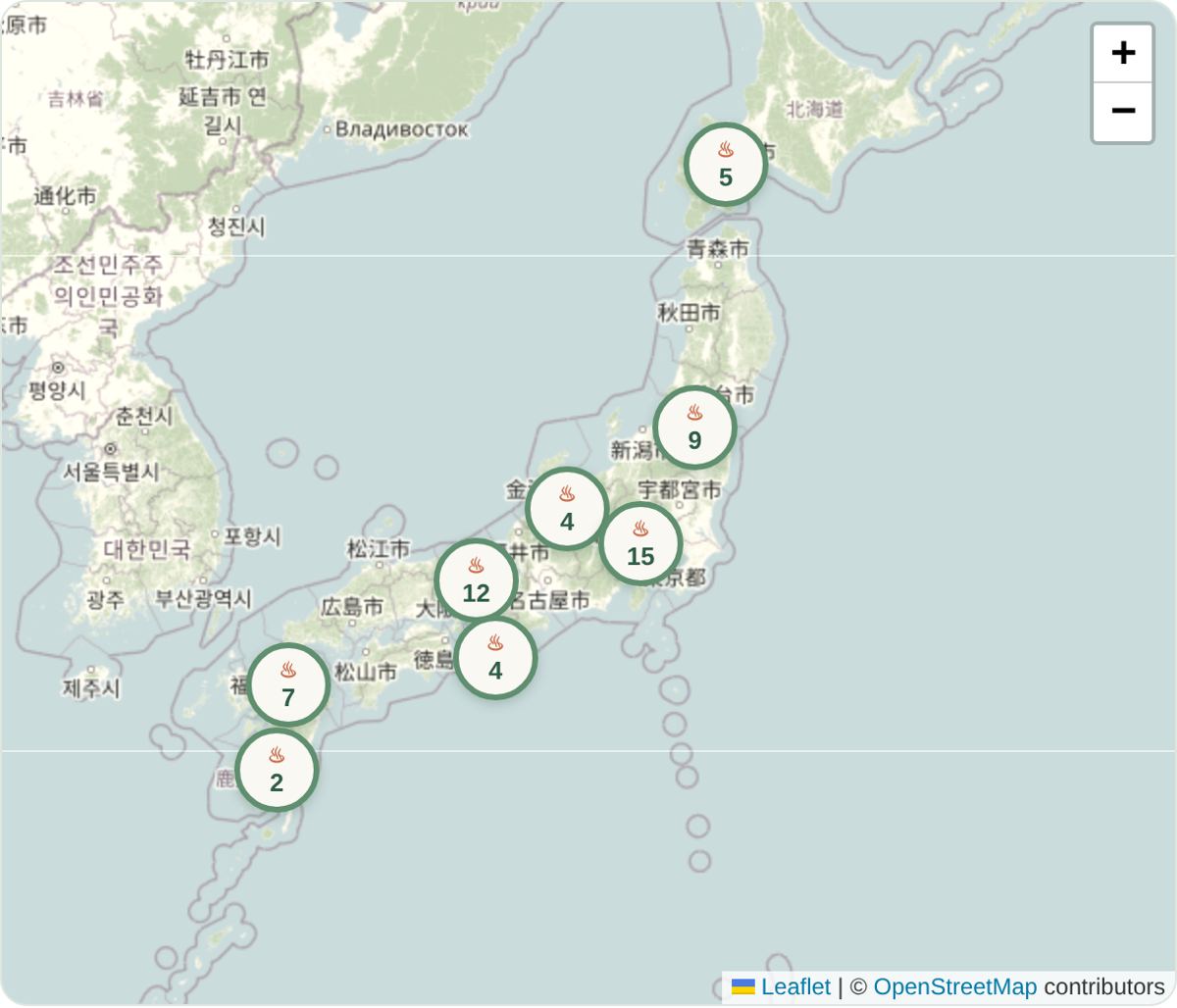
Task: Open the Hokkaido hot spring cluster showing 5
Action: (726, 164)
